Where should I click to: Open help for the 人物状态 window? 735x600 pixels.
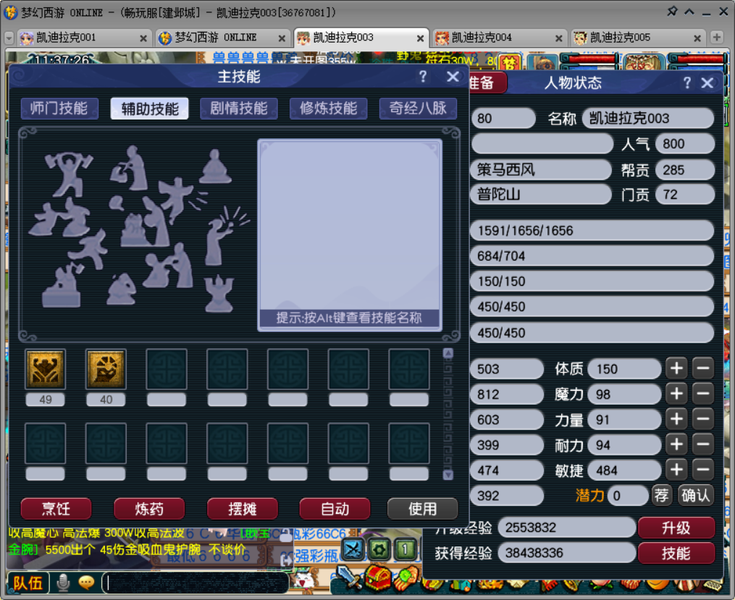point(687,83)
